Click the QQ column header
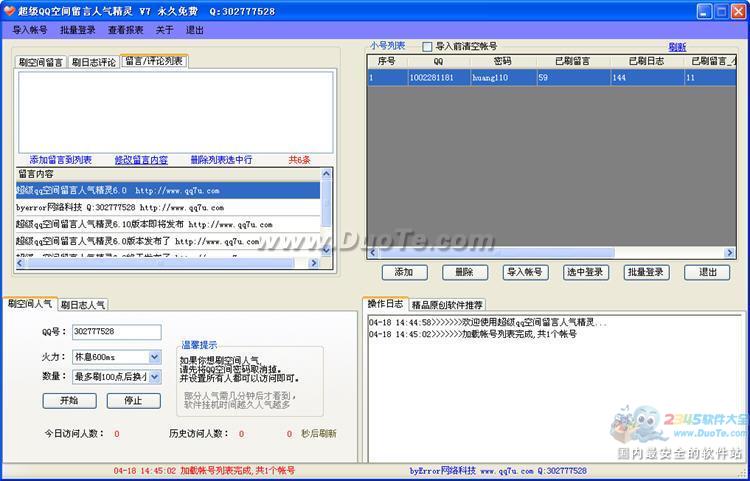Screen dimensions: 750x481 (438, 61)
